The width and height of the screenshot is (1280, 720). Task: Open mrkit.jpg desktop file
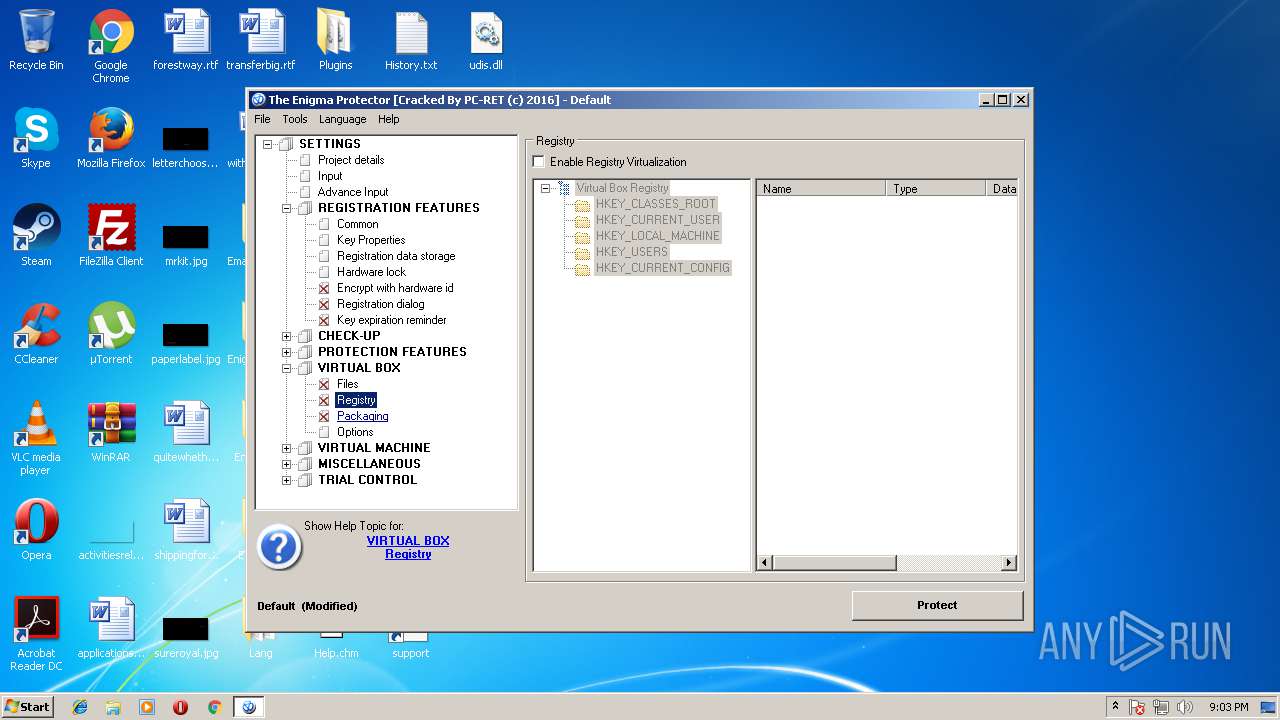click(x=186, y=246)
